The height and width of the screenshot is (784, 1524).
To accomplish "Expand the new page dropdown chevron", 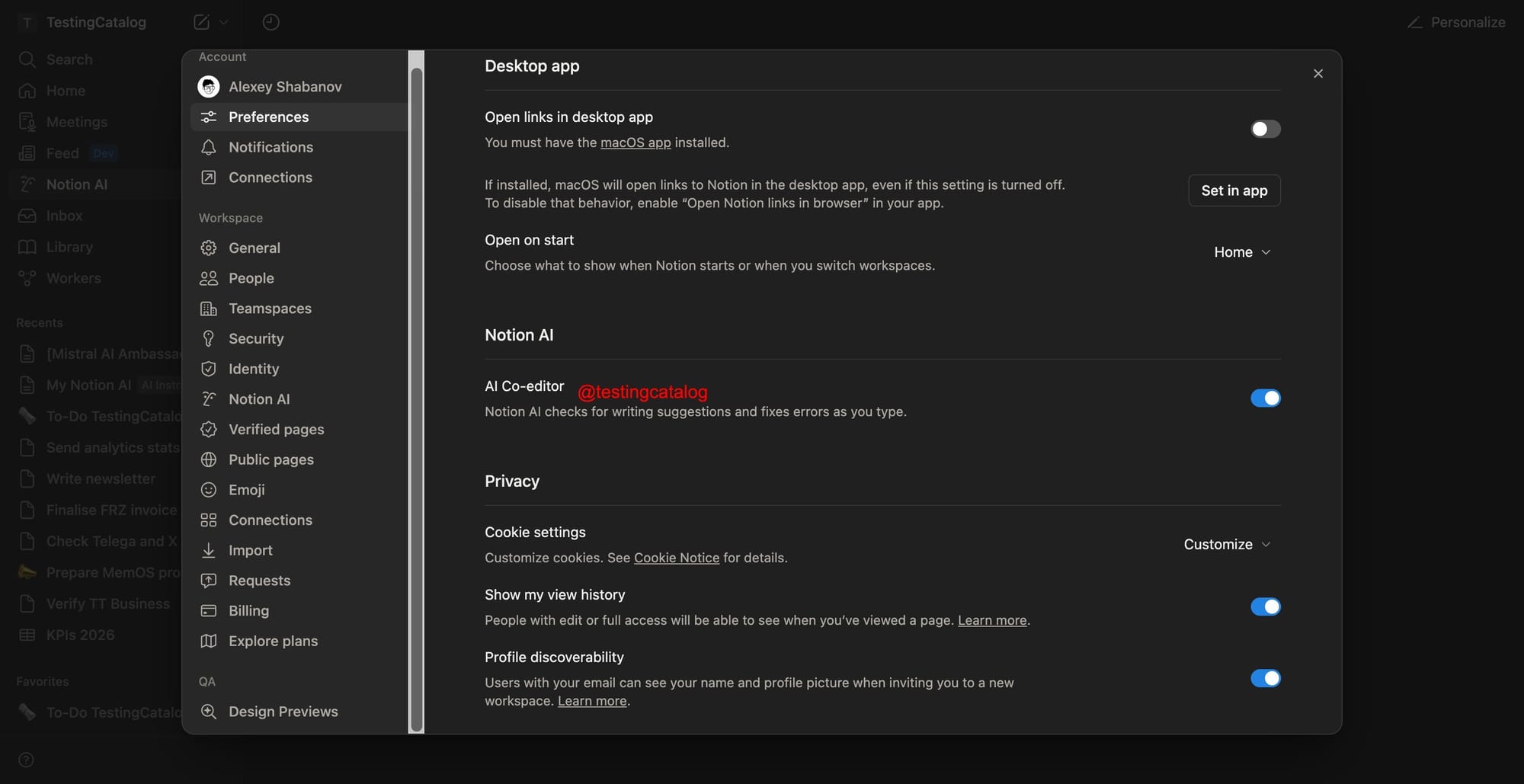I will click(x=224, y=22).
